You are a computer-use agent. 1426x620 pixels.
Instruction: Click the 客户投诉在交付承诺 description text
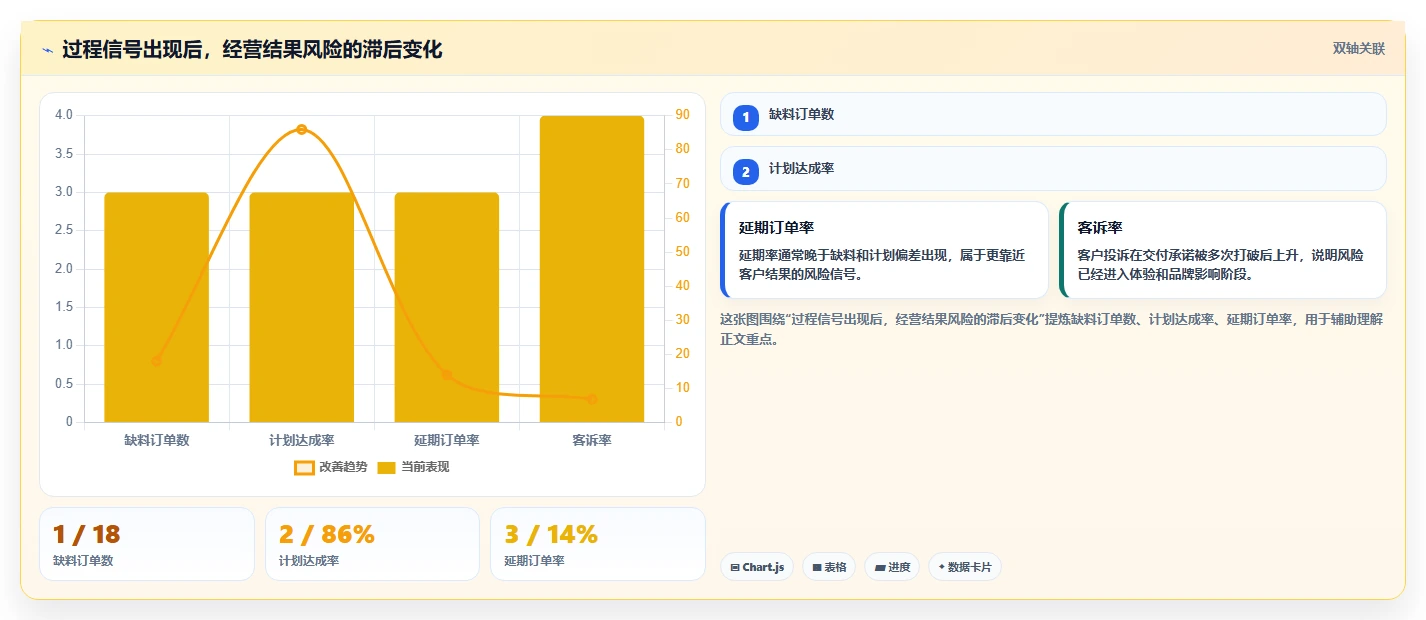[1221, 265]
